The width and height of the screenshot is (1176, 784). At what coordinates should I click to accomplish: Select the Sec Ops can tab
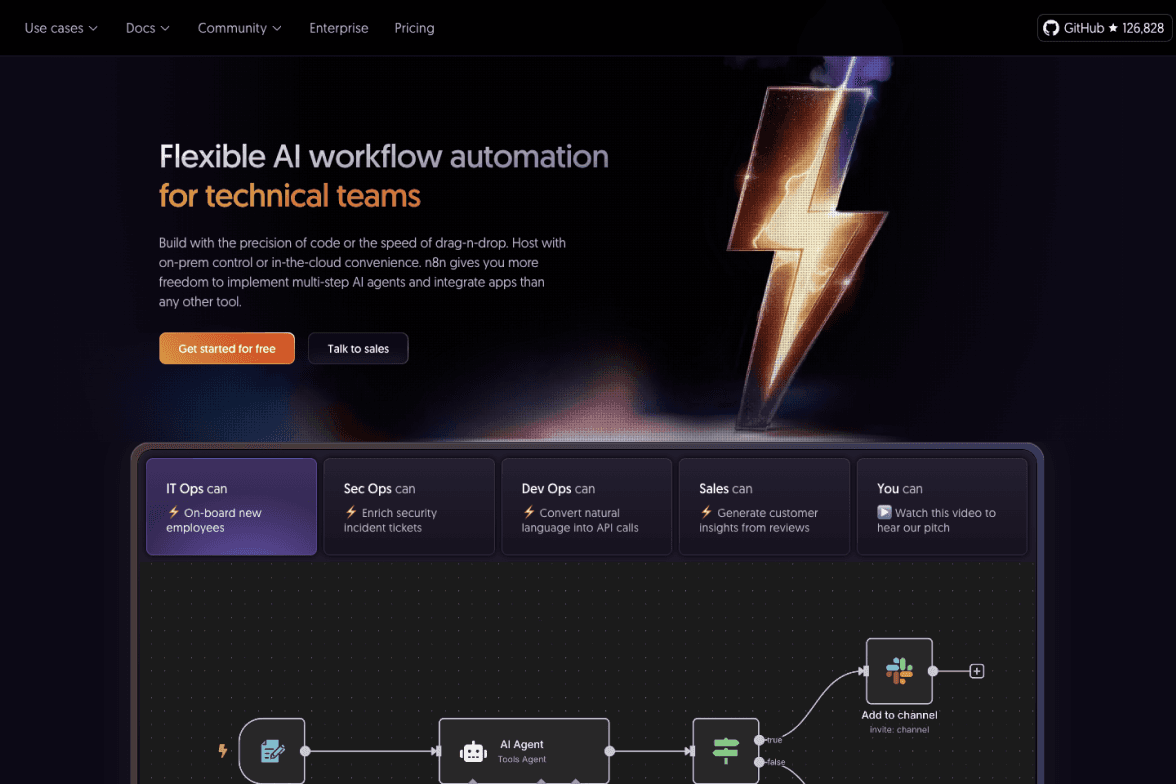click(409, 506)
